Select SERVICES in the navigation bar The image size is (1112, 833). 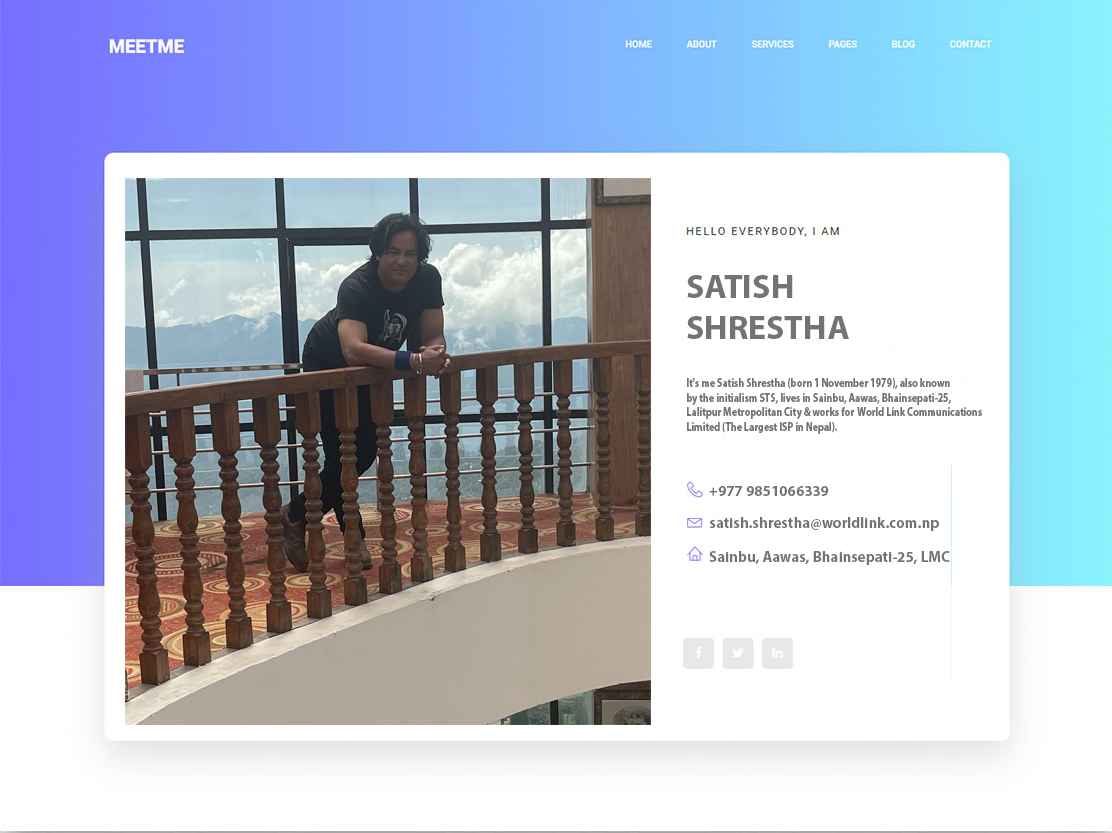pos(772,44)
